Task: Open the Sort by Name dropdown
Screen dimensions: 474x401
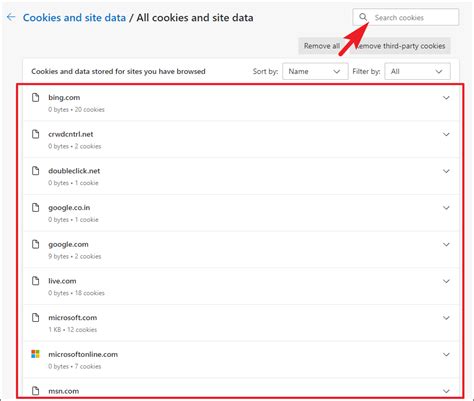Action: click(x=315, y=71)
